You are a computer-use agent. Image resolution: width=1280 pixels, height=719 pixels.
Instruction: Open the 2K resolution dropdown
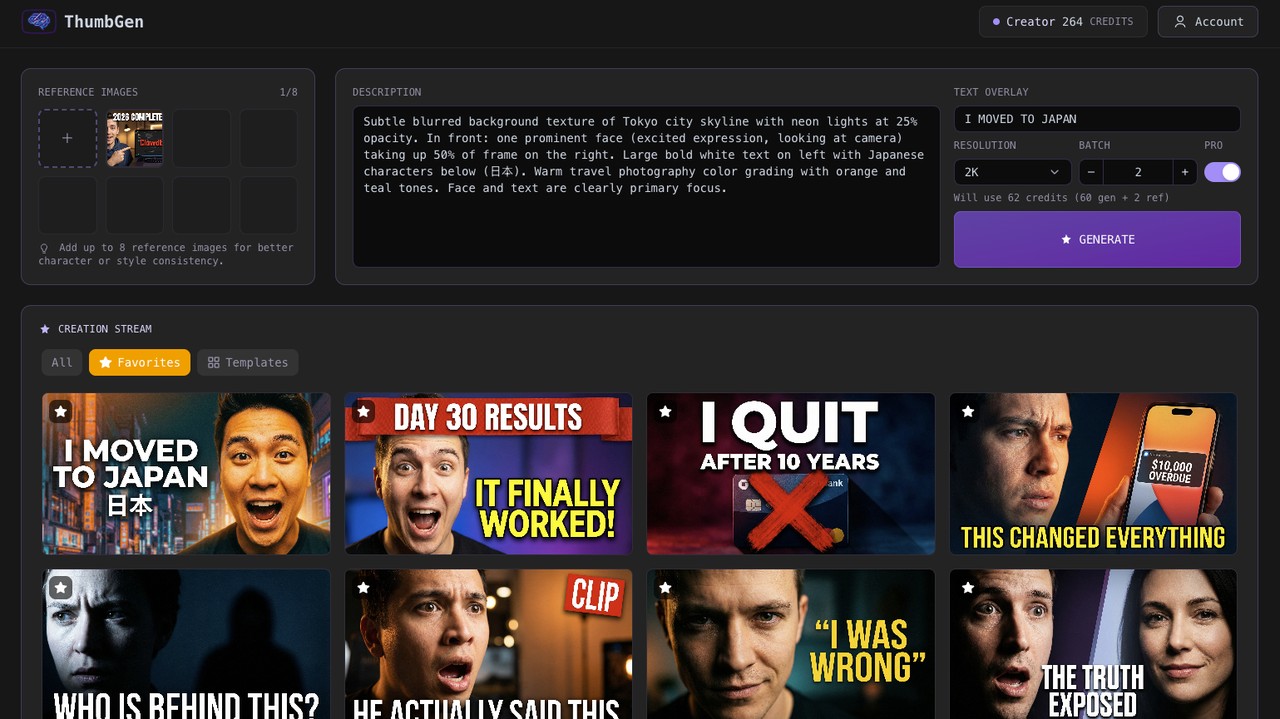[x=1011, y=172]
